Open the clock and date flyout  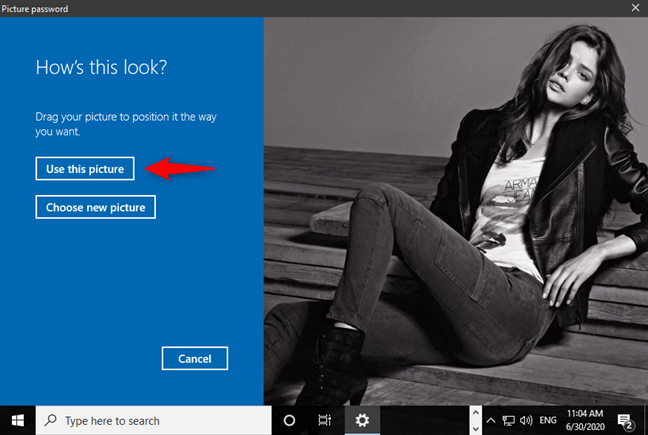click(585, 420)
